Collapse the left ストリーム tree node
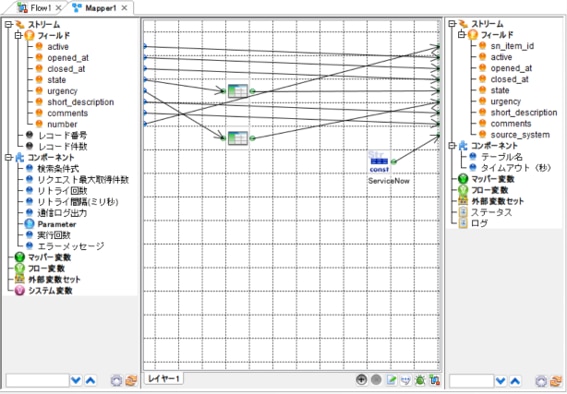567x394 pixels. [8, 24]
